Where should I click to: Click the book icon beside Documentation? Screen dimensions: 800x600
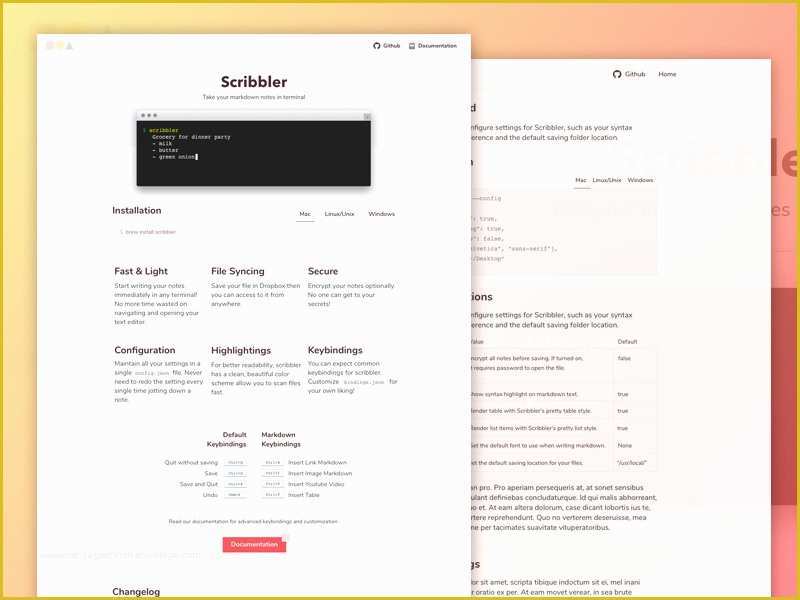[412, 46]
